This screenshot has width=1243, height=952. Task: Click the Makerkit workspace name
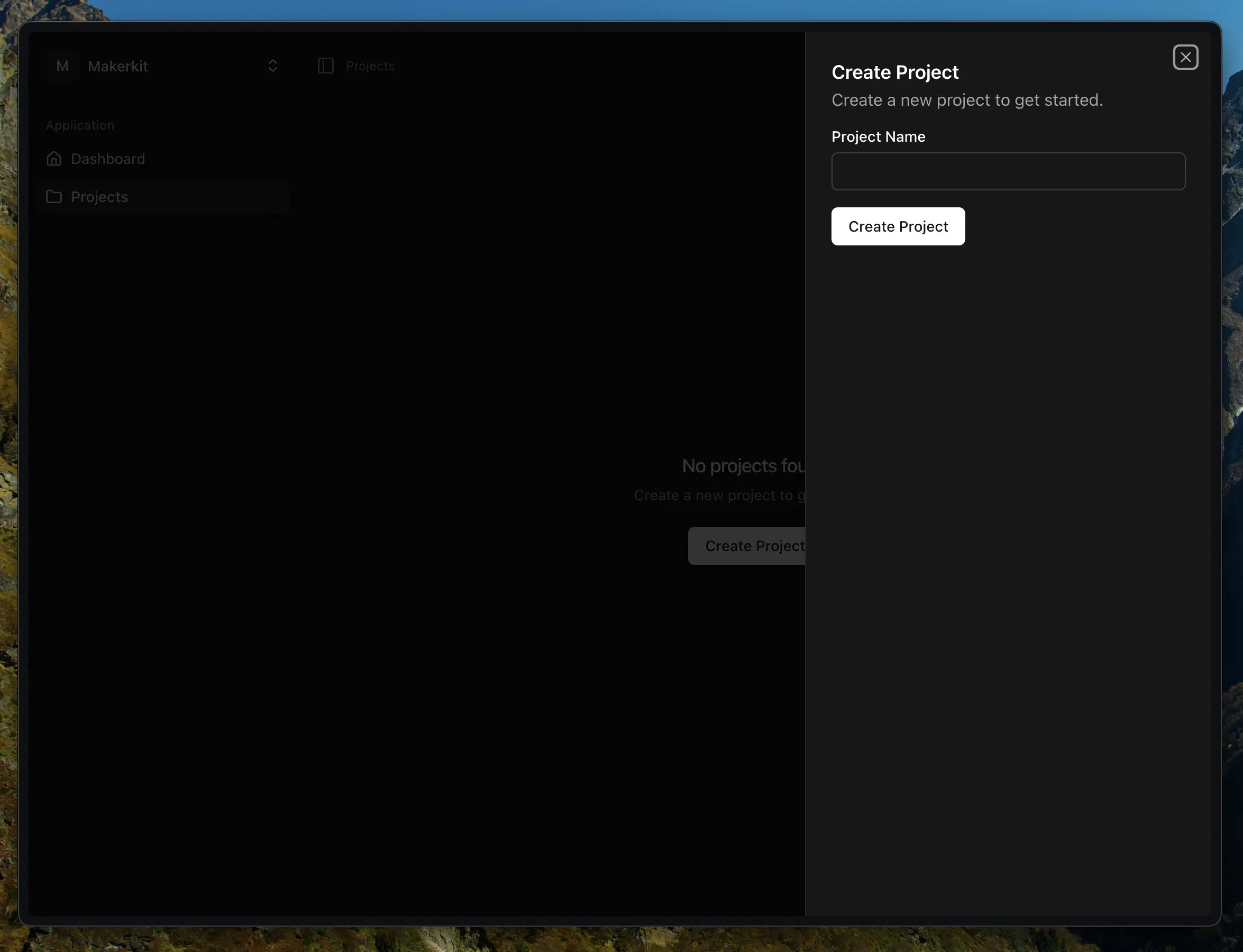click(x=118, y=66)
